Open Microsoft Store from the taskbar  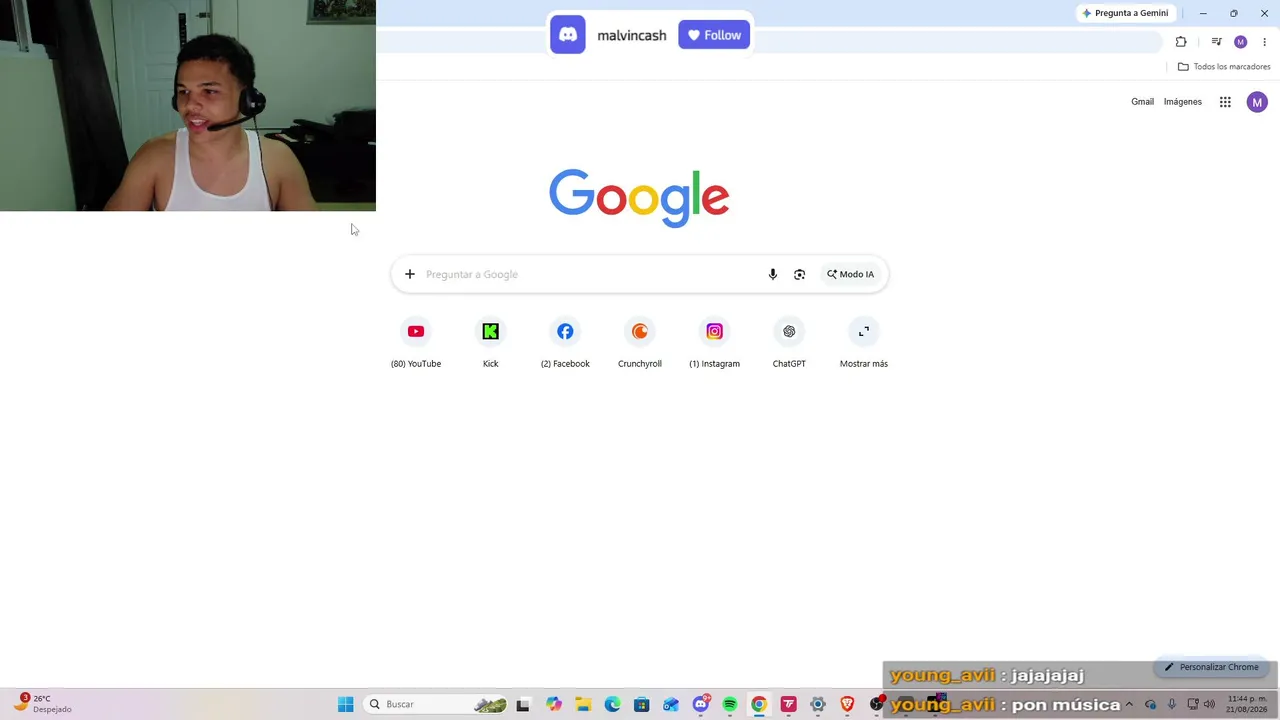[x=642, y=704]
